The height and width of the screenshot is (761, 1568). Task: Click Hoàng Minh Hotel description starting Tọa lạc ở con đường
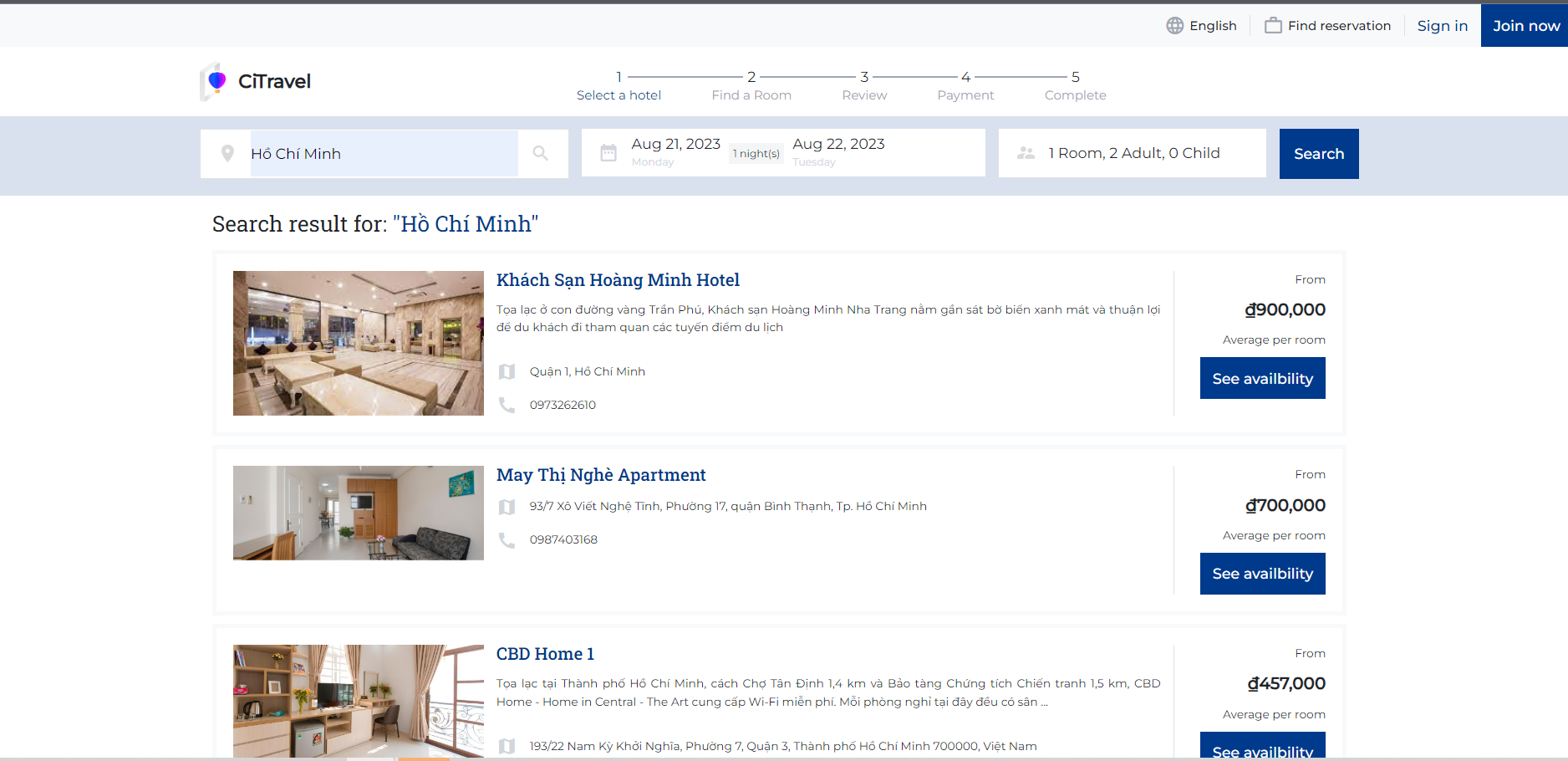[828, 319]
